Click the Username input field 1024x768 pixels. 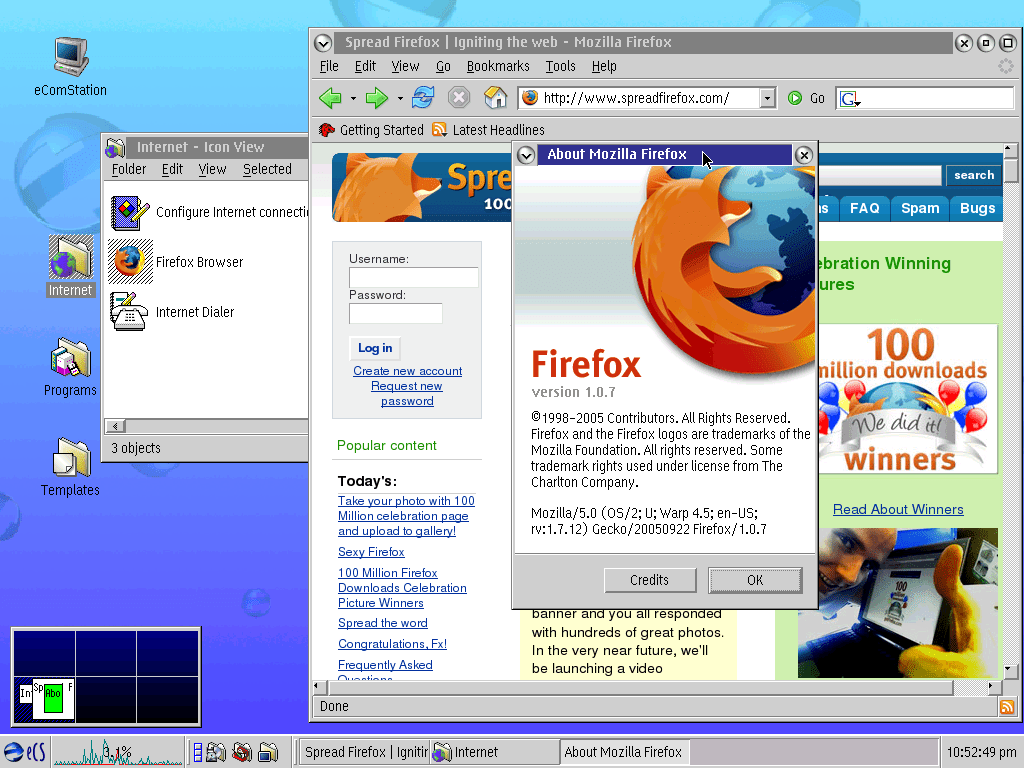(x=413, y=277)
